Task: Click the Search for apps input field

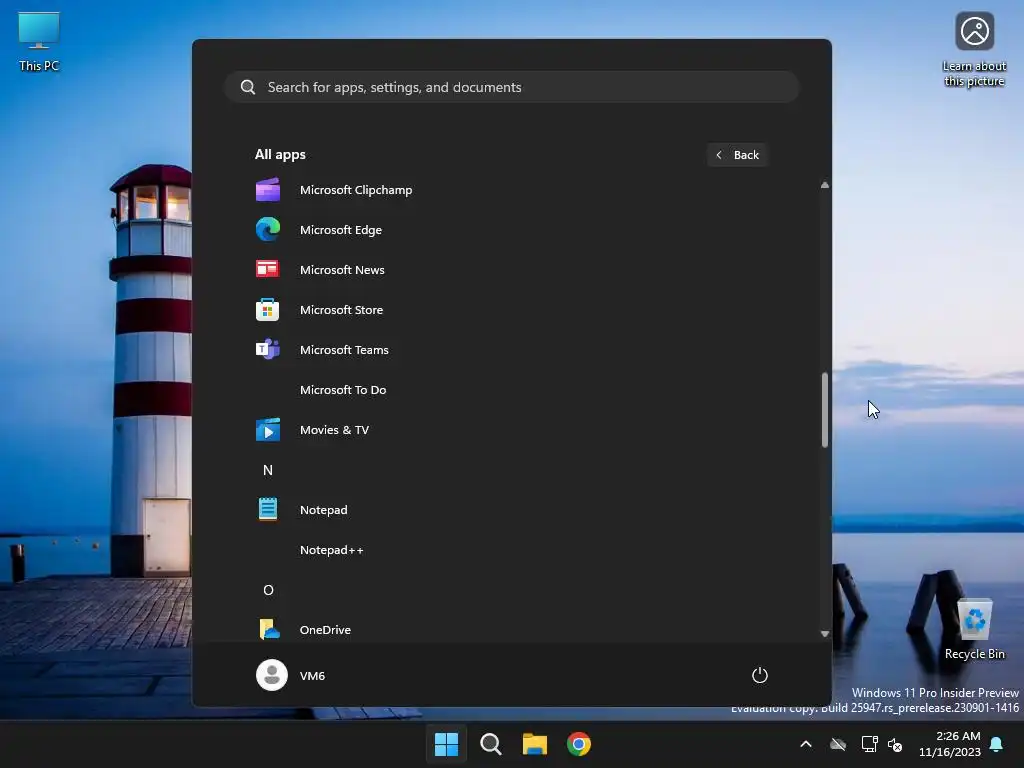Action: (512, 87)
